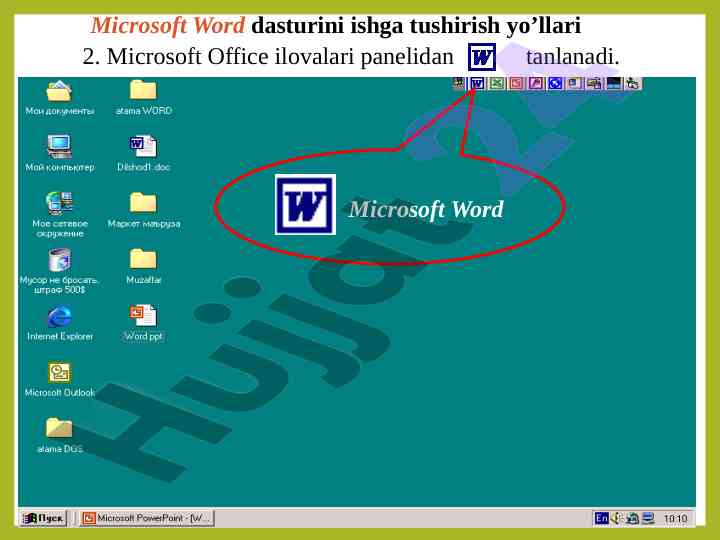The image size is (720, 540).
Task: Click the network globe icon in the system tray
Action: click(632, 518)
